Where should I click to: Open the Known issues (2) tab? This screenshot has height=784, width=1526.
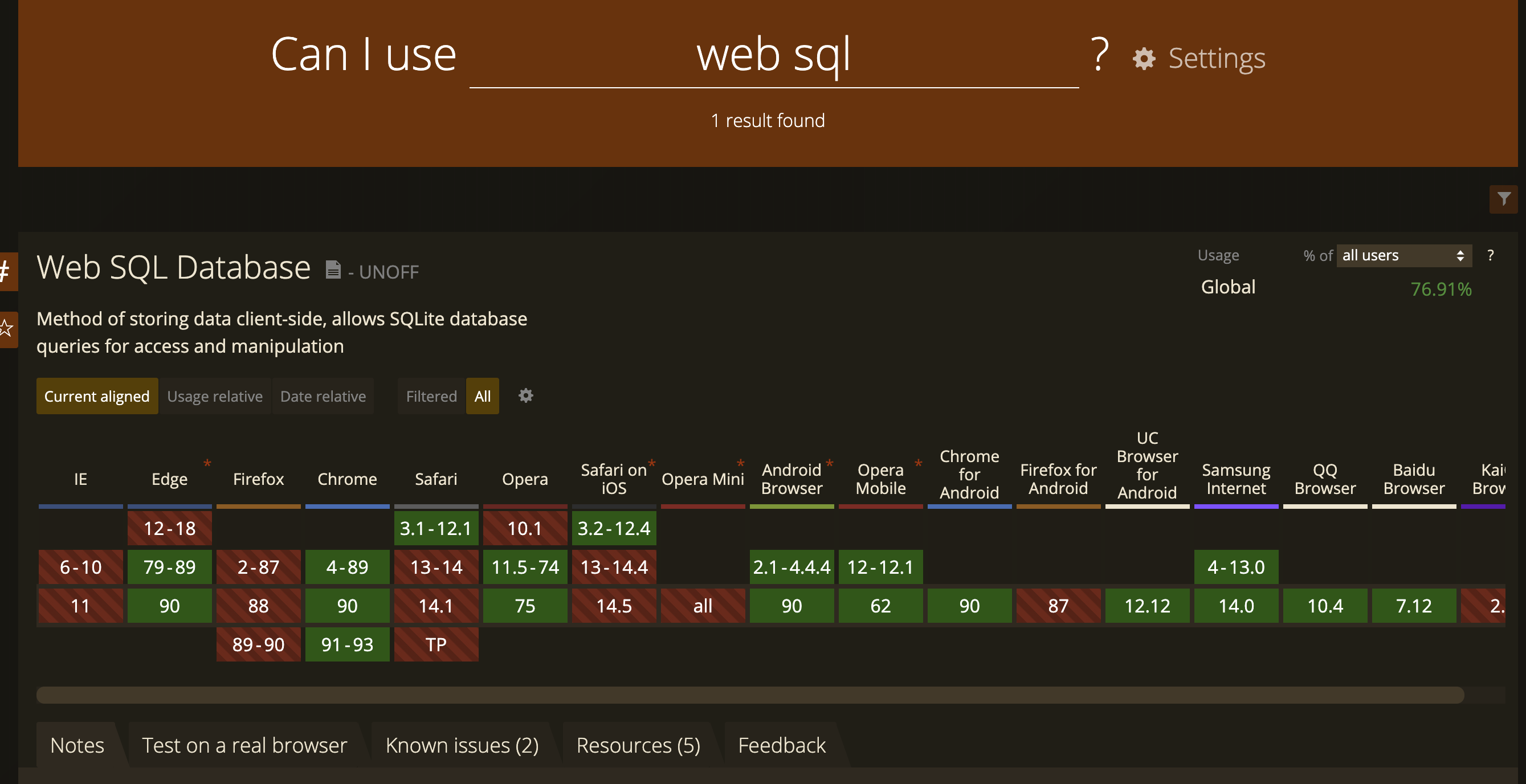pyautogui.click(x=462, y=745)
